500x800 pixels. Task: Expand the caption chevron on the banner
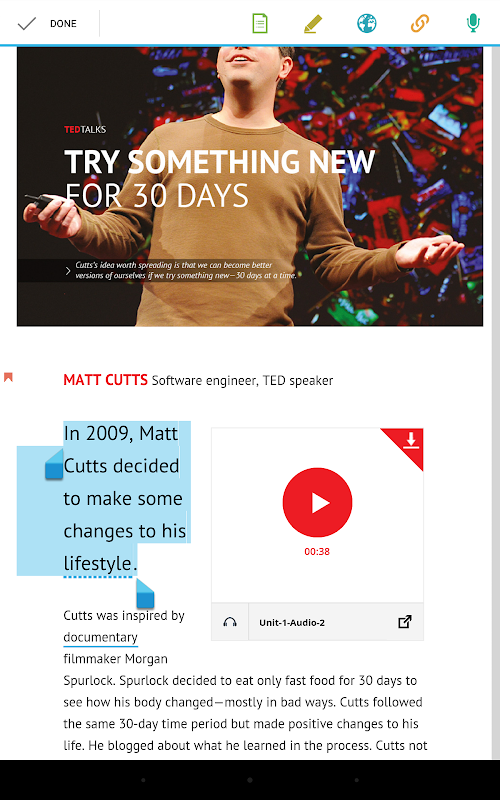point(68,271)
